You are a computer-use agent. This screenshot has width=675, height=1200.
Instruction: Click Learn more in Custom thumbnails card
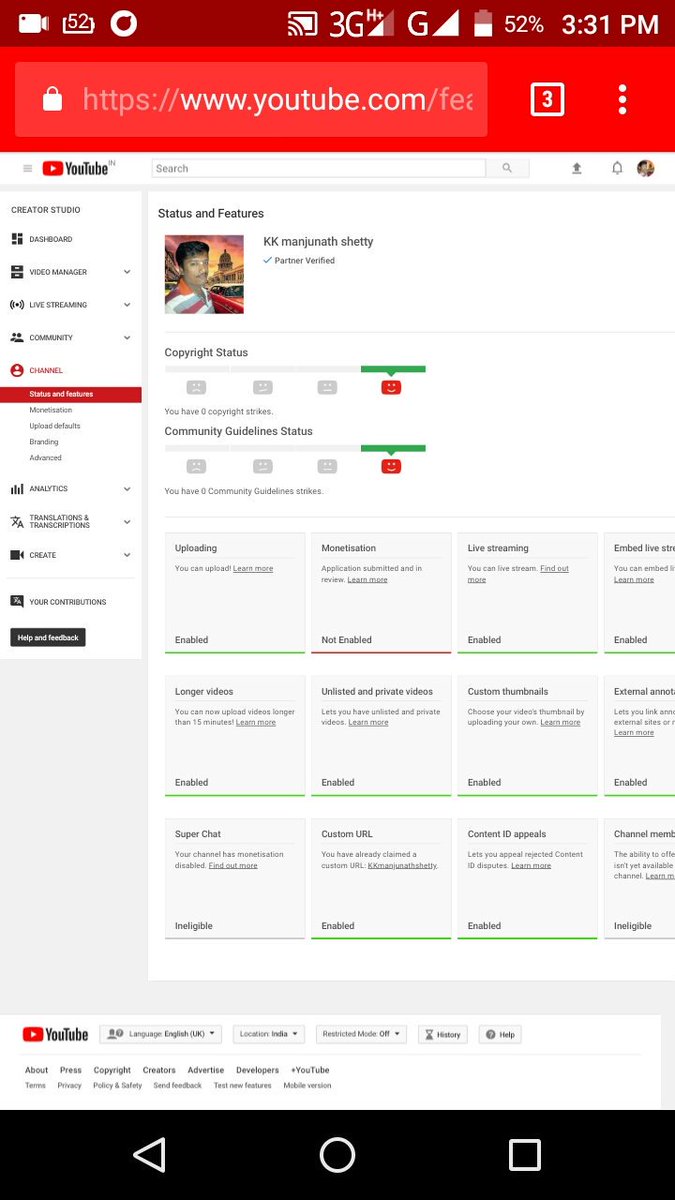[x=560, y=723]
